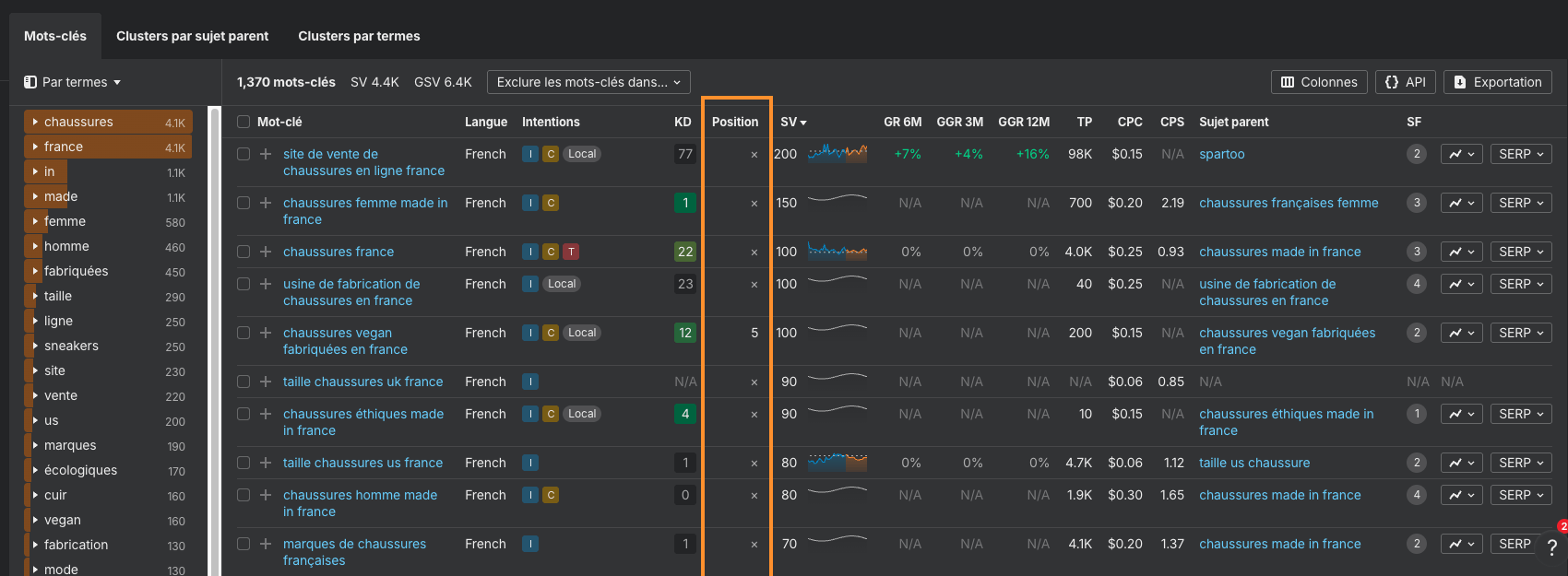Open trend chart button for spartoo row
This screenshot has height=576, width=1568.
tap(1461, 154)
